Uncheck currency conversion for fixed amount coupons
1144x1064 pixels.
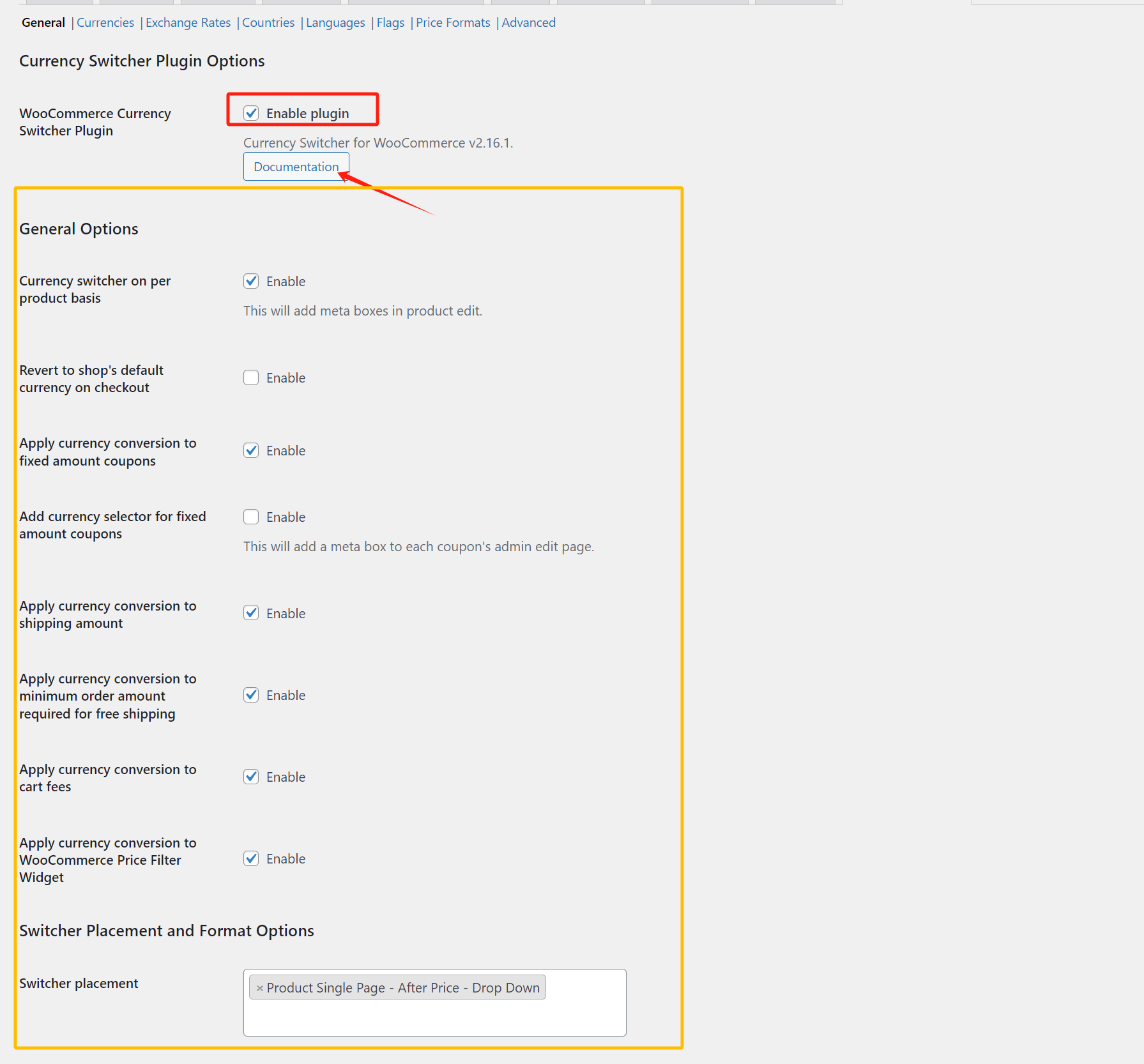[x=251, y=450]
